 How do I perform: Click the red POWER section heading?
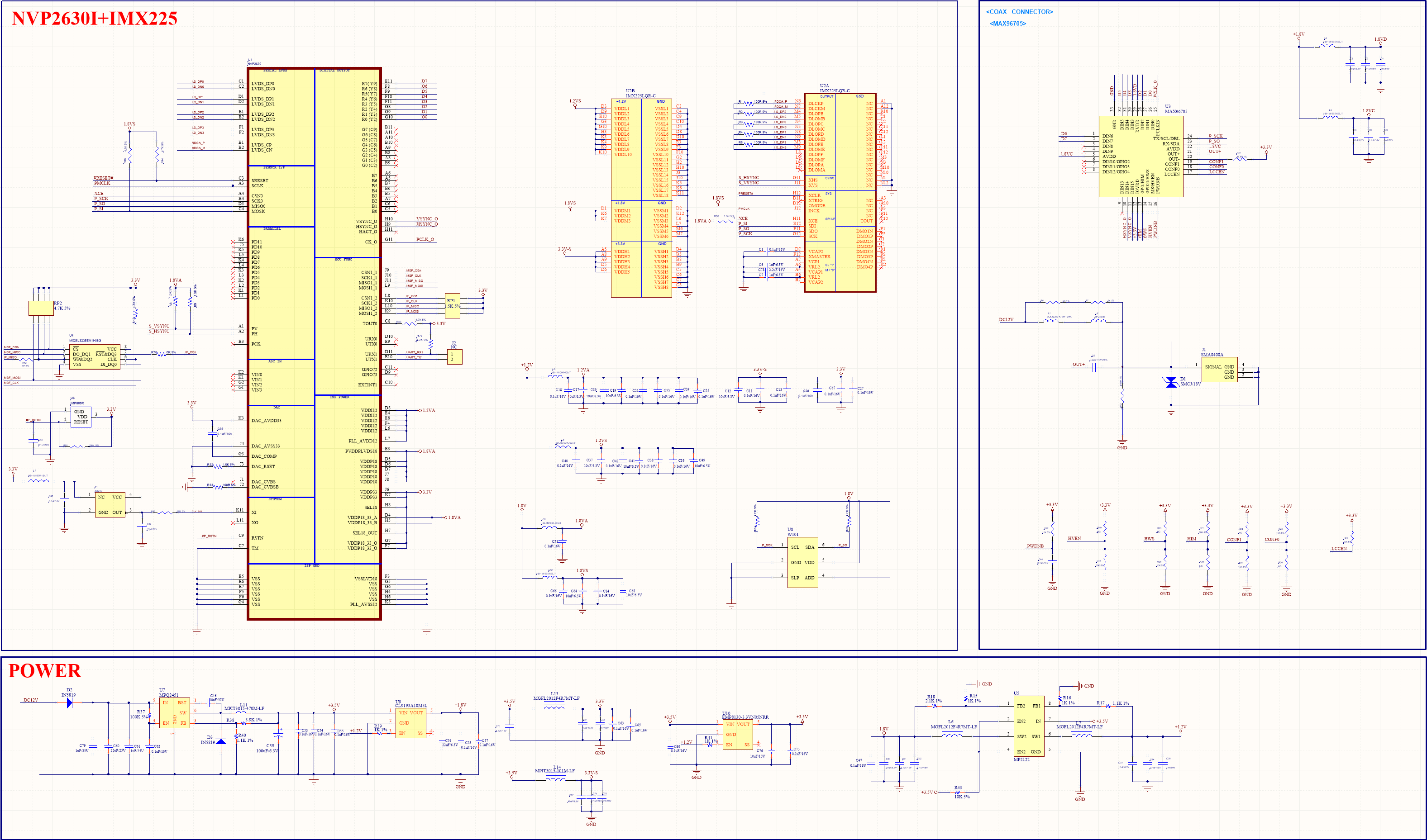tap(44, 671)
